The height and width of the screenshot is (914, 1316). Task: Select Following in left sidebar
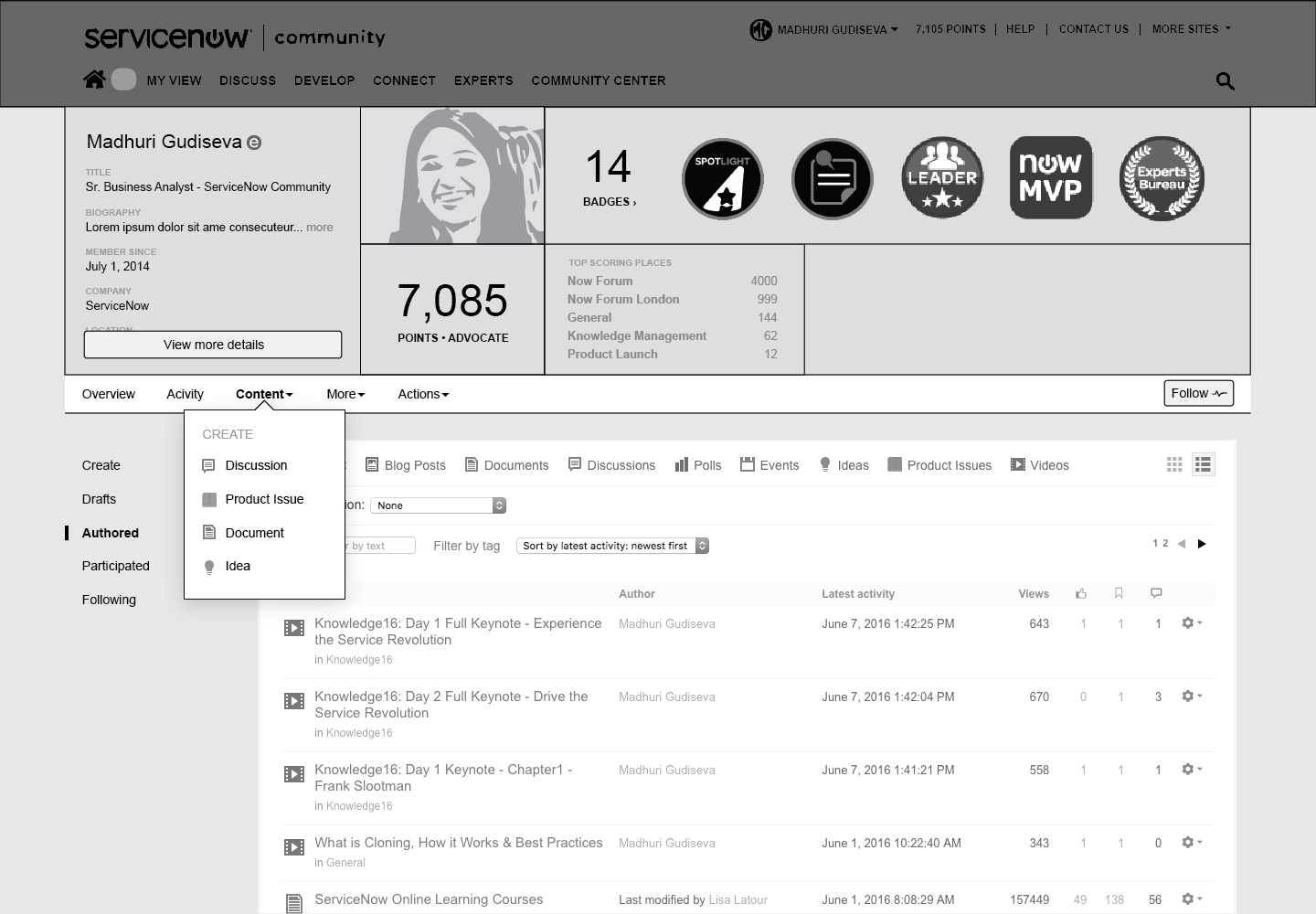109,600
